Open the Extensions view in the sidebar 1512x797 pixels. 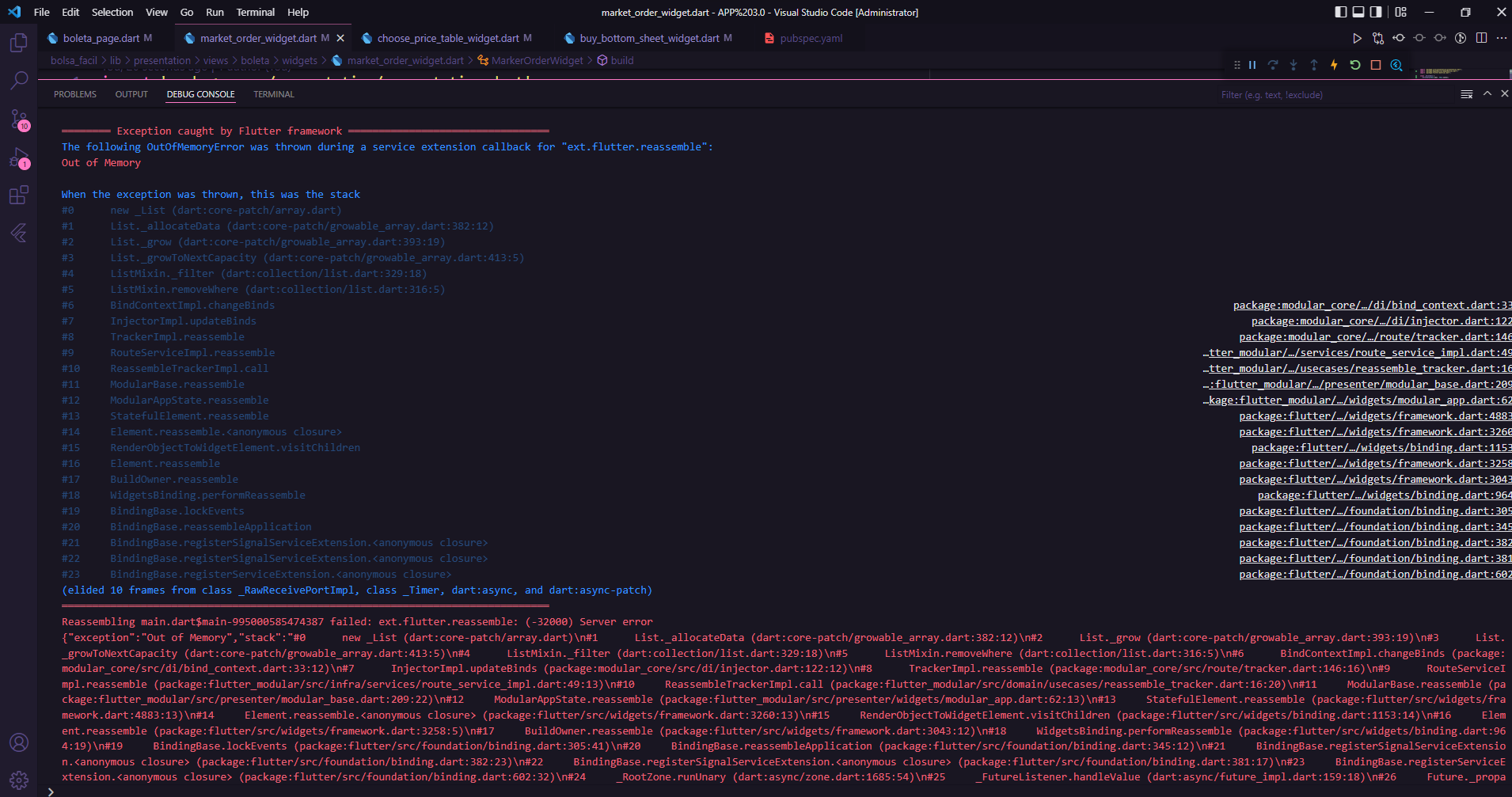pos(19,195)
